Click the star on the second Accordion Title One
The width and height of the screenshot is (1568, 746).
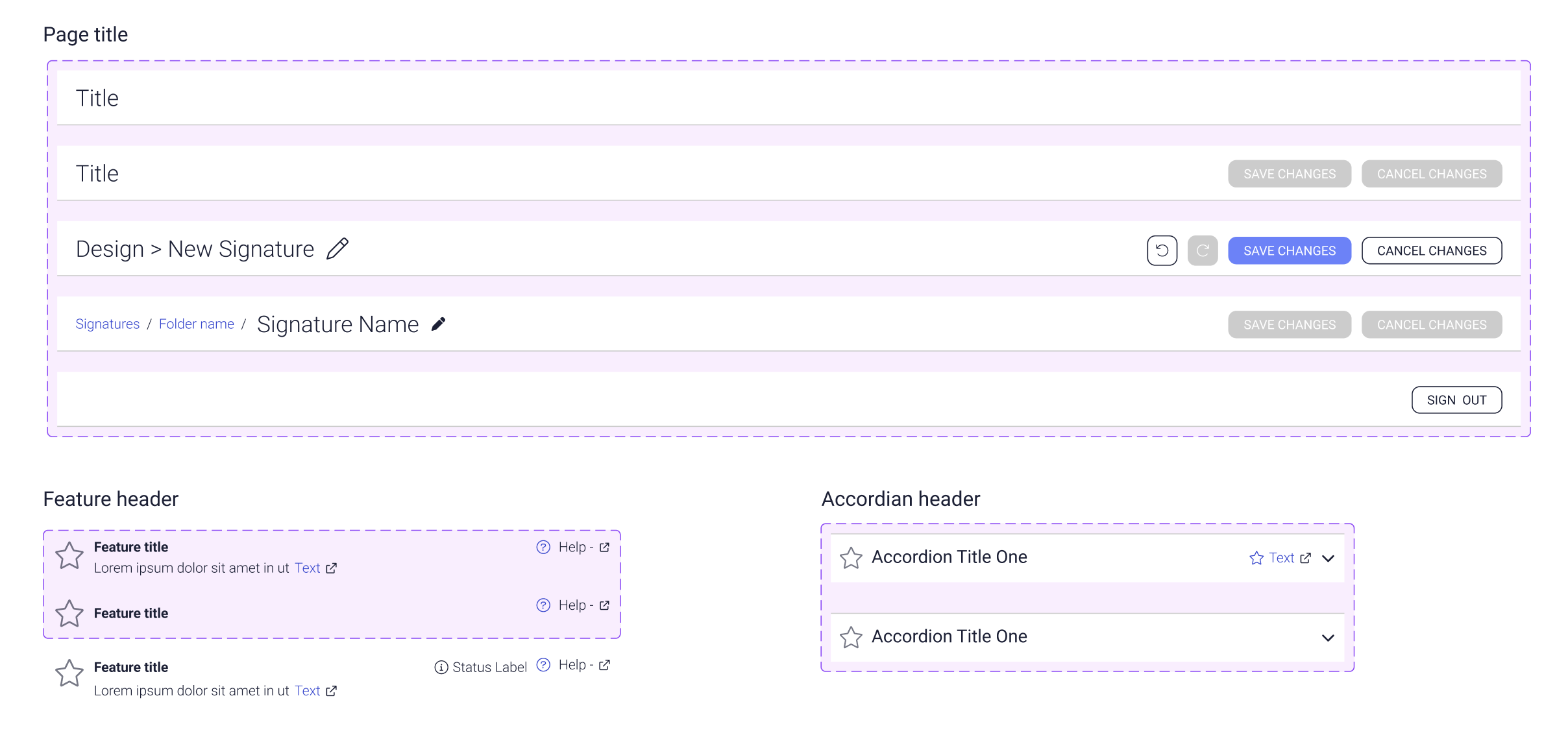click(x=851, y=638)
